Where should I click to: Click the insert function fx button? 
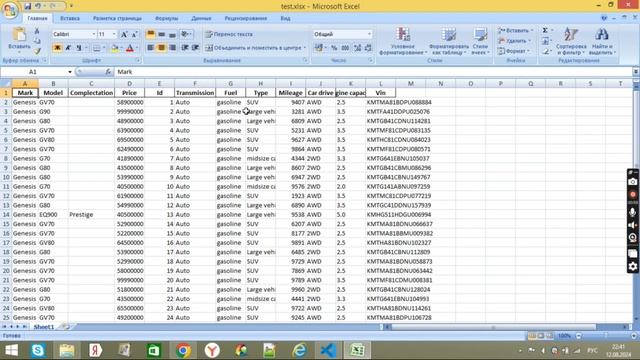(x=108, y=72)
